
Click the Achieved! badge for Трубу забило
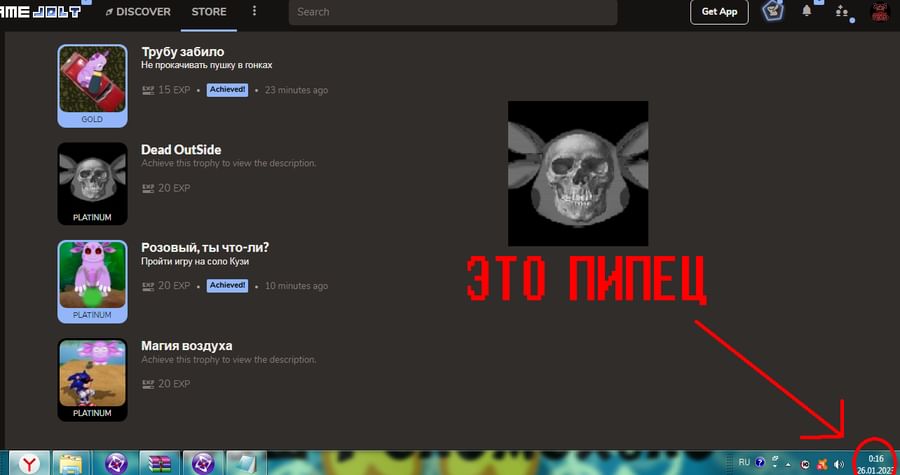coord(227,89)
